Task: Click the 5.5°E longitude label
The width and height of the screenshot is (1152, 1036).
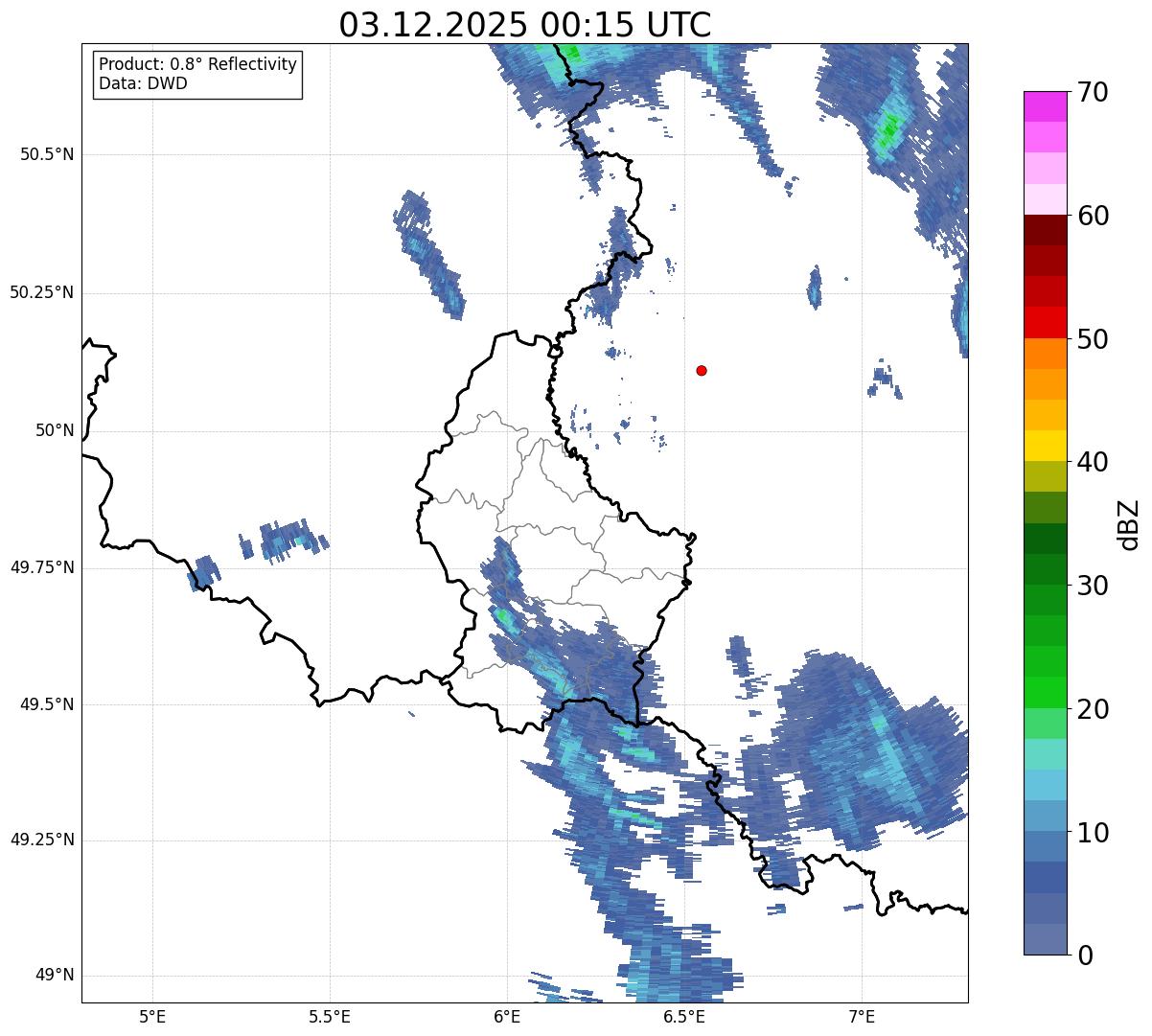Action: 330,1016
